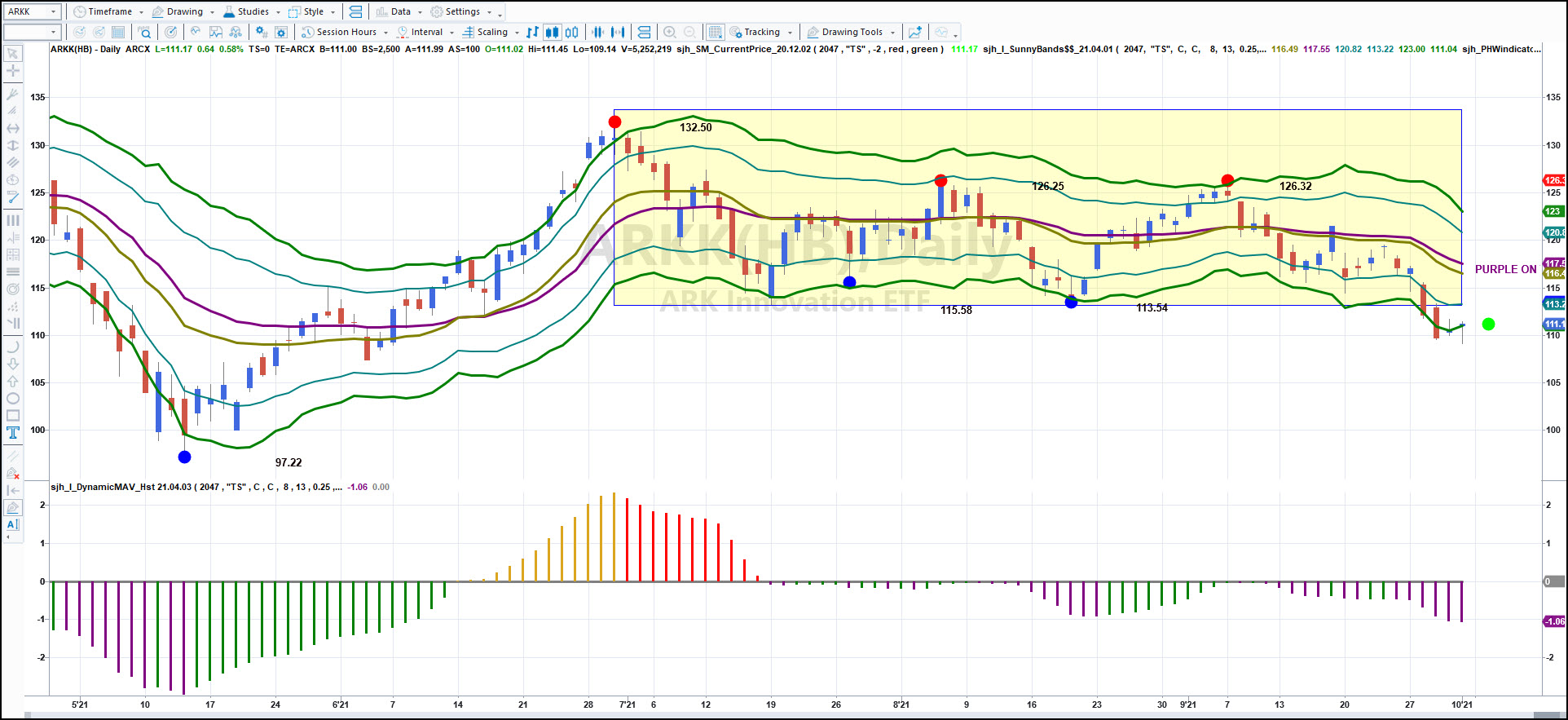Click the study group nodes icon
The width and height of the screenshot is (1568, 720).
click(x=236, y=32)
